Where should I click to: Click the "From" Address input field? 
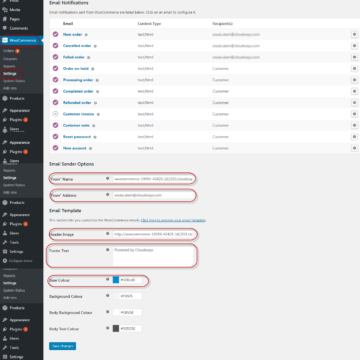coord(153,195)
